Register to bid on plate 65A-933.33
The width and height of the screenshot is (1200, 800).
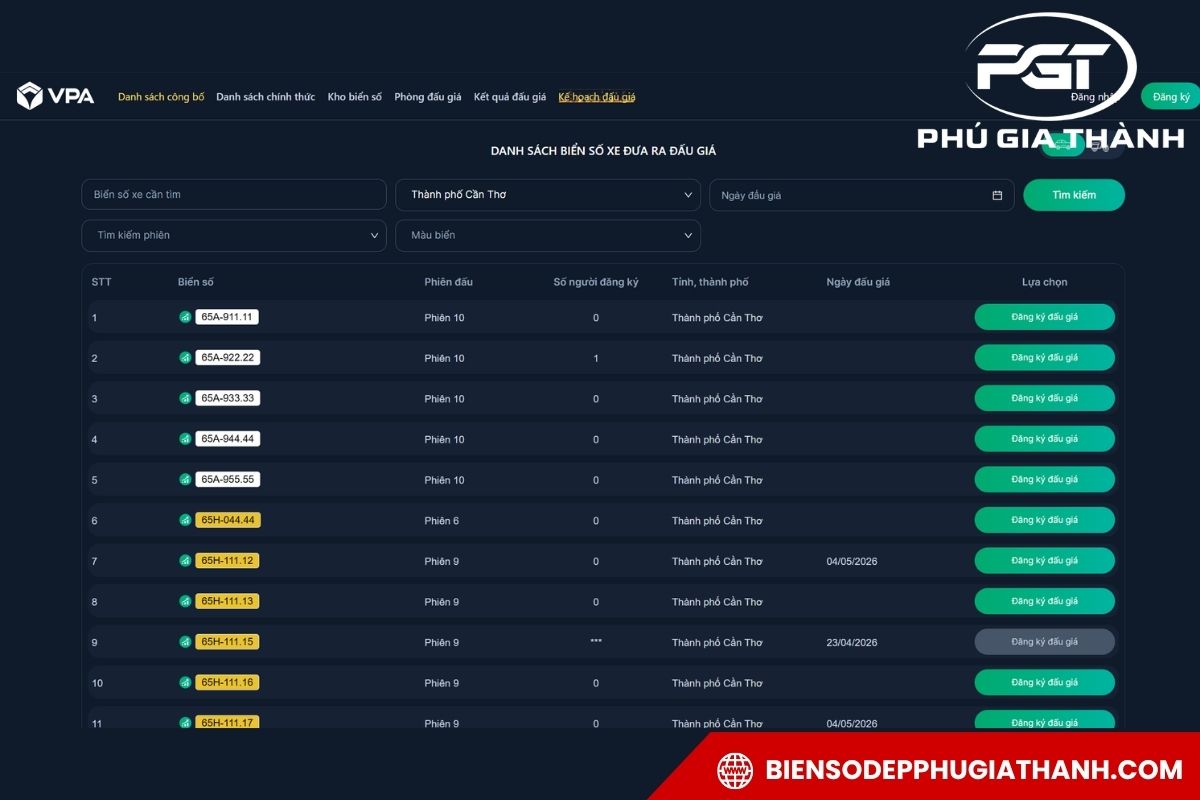[1045, 398]
